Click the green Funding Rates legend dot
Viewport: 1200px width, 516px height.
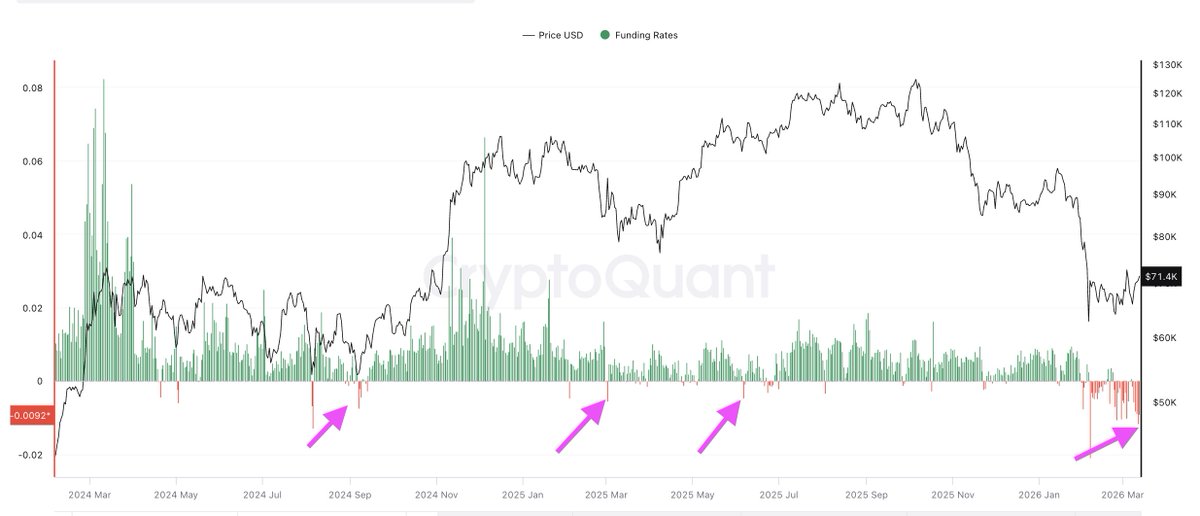(605, 35)
